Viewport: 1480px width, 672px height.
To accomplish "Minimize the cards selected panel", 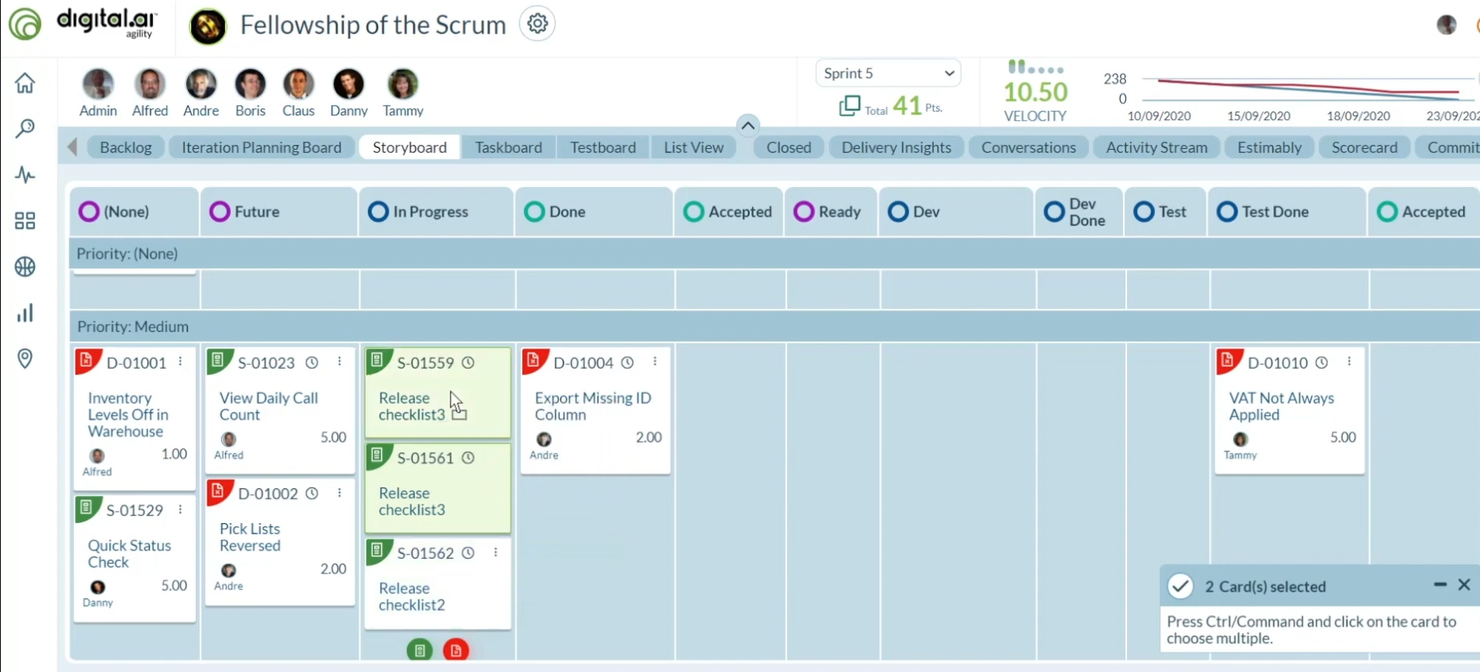I will 1440,585.
